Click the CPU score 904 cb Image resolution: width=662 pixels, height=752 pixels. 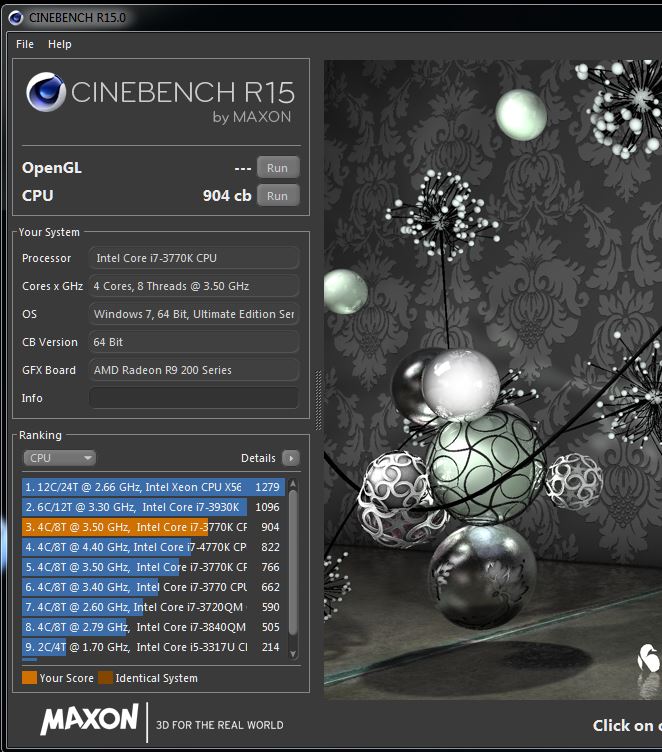227,196
